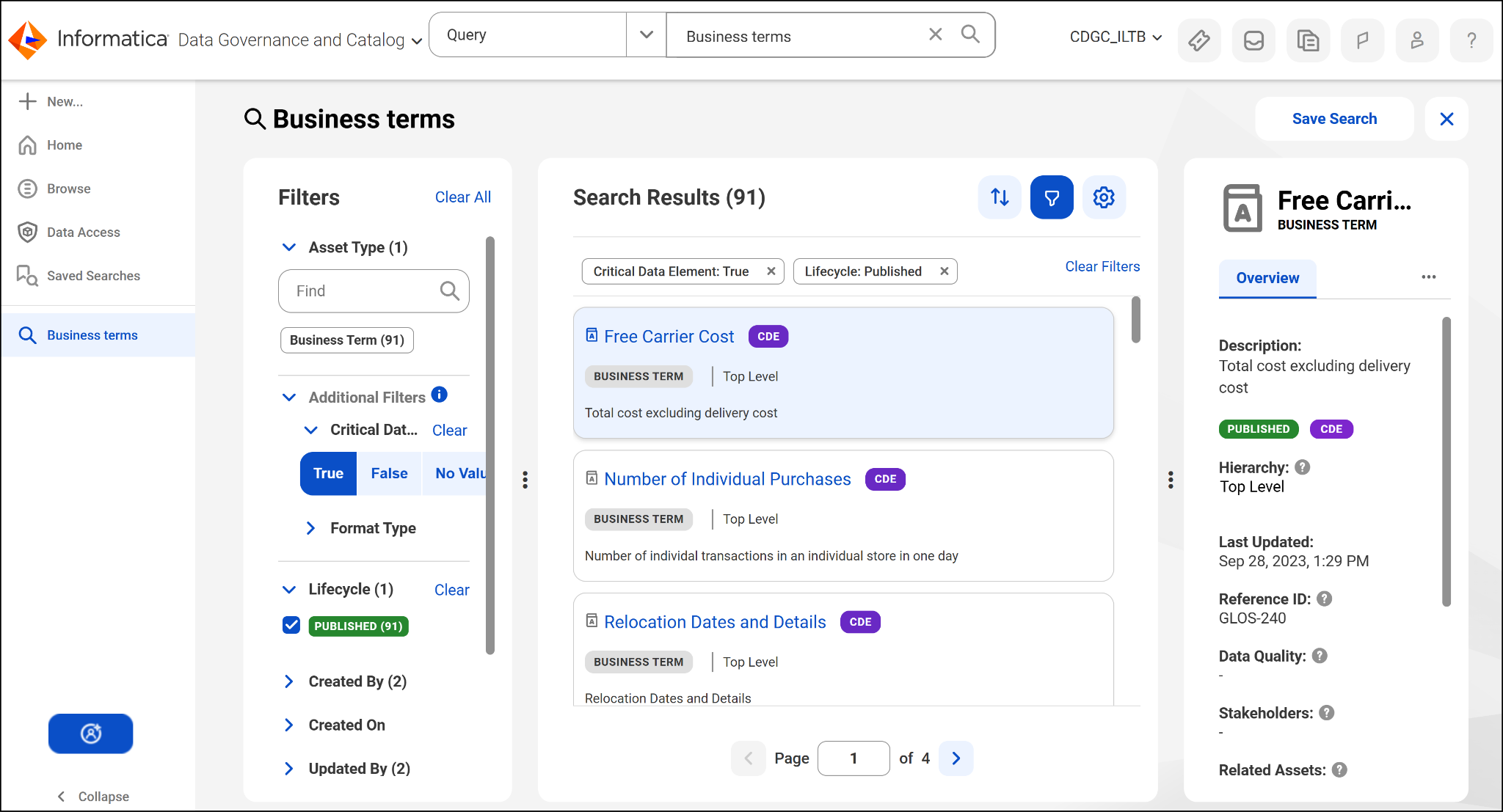Click the Browse sidebar icon
1503x812 pixels.
tap(27, 189)
